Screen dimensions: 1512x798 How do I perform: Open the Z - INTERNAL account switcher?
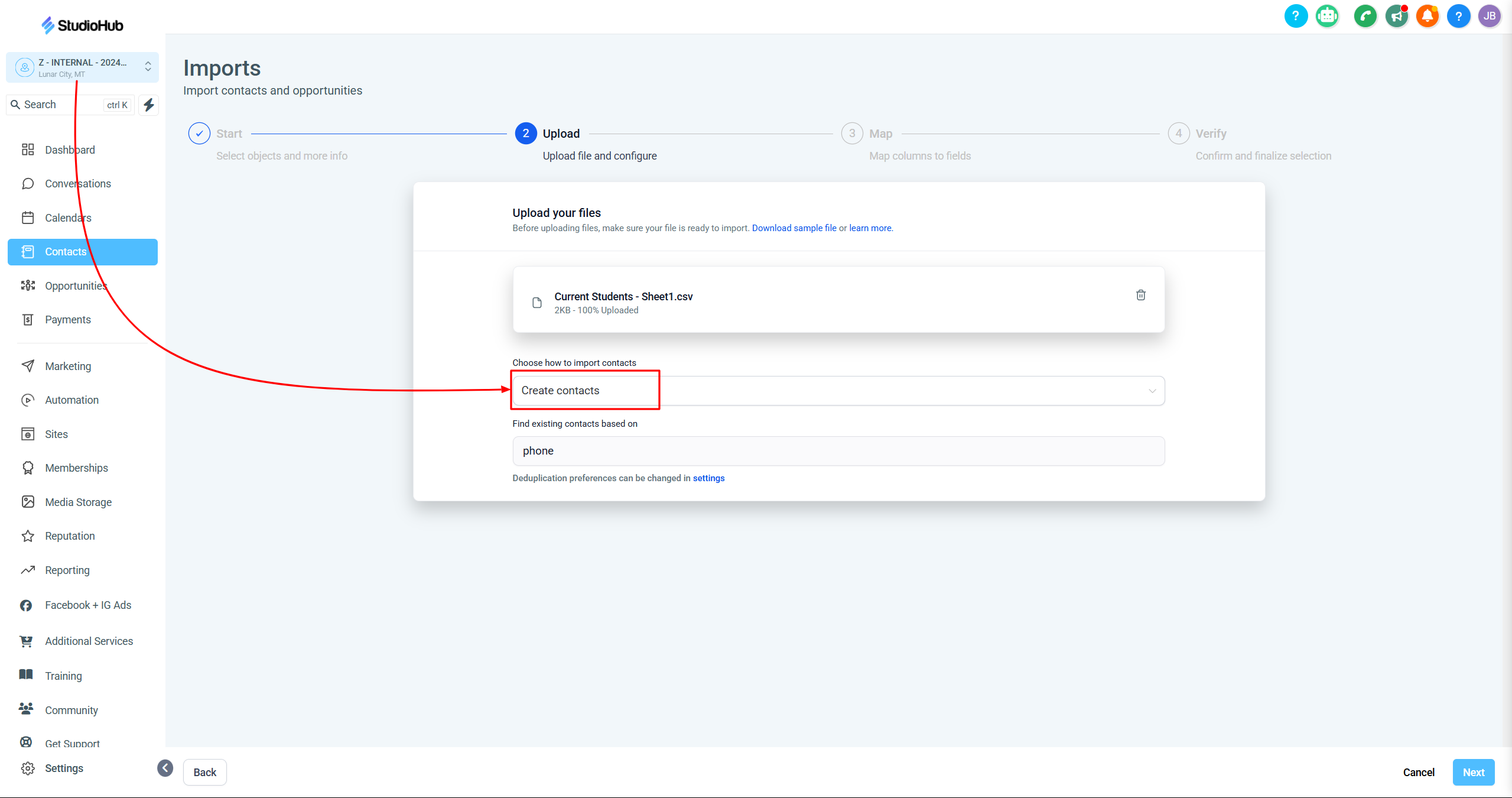coord(83,67)
